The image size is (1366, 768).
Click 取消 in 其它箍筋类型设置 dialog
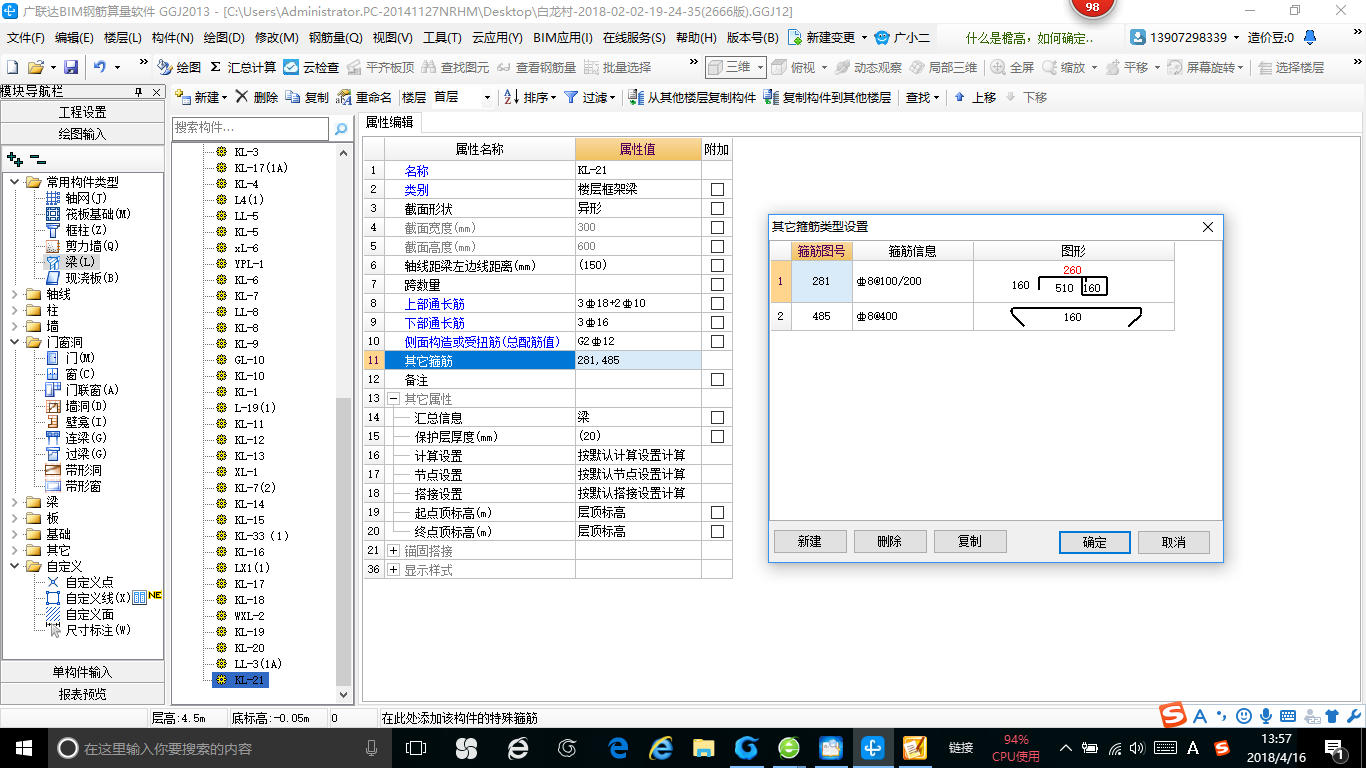pos(1174,542)
